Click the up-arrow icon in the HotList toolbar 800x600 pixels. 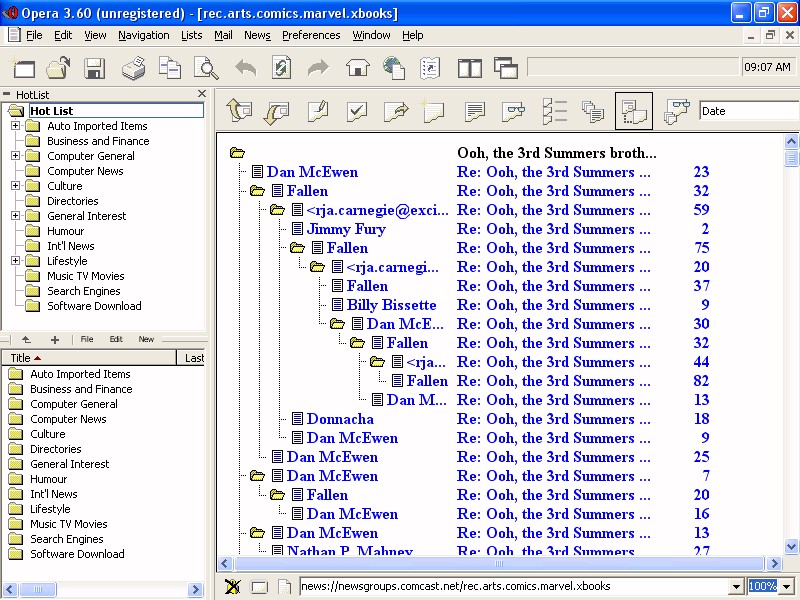tap(27, 339)
